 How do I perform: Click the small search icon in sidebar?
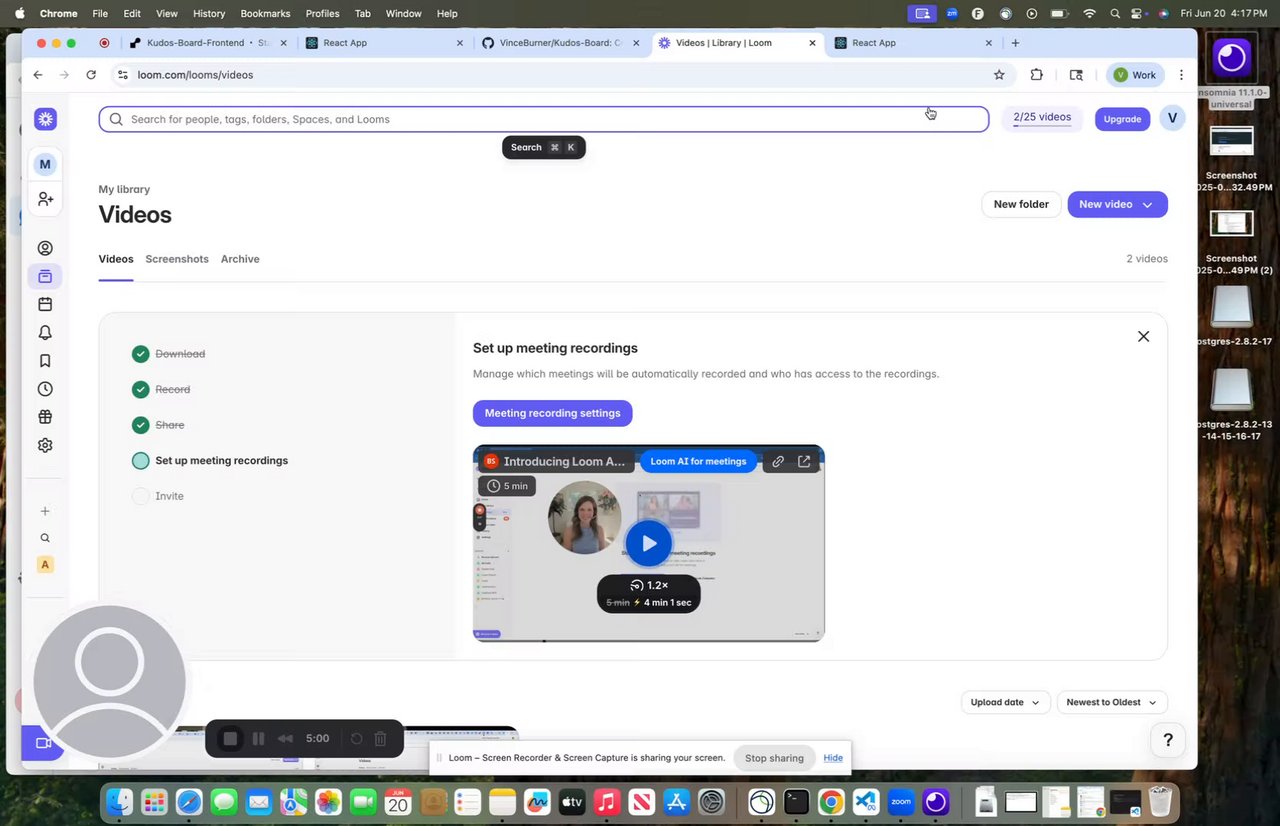click(45, 538)
